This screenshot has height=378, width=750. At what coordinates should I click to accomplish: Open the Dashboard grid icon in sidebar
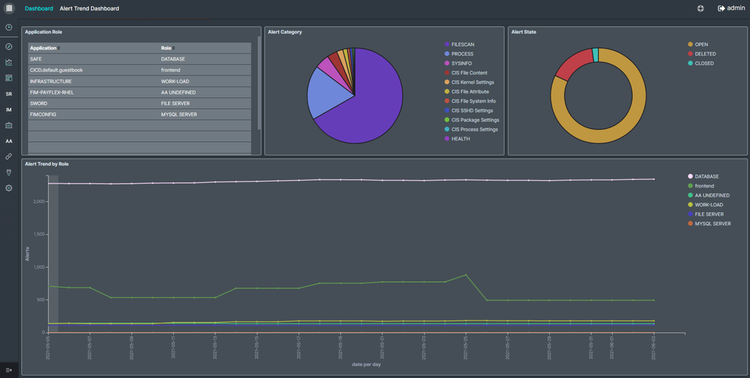(9, 78)
